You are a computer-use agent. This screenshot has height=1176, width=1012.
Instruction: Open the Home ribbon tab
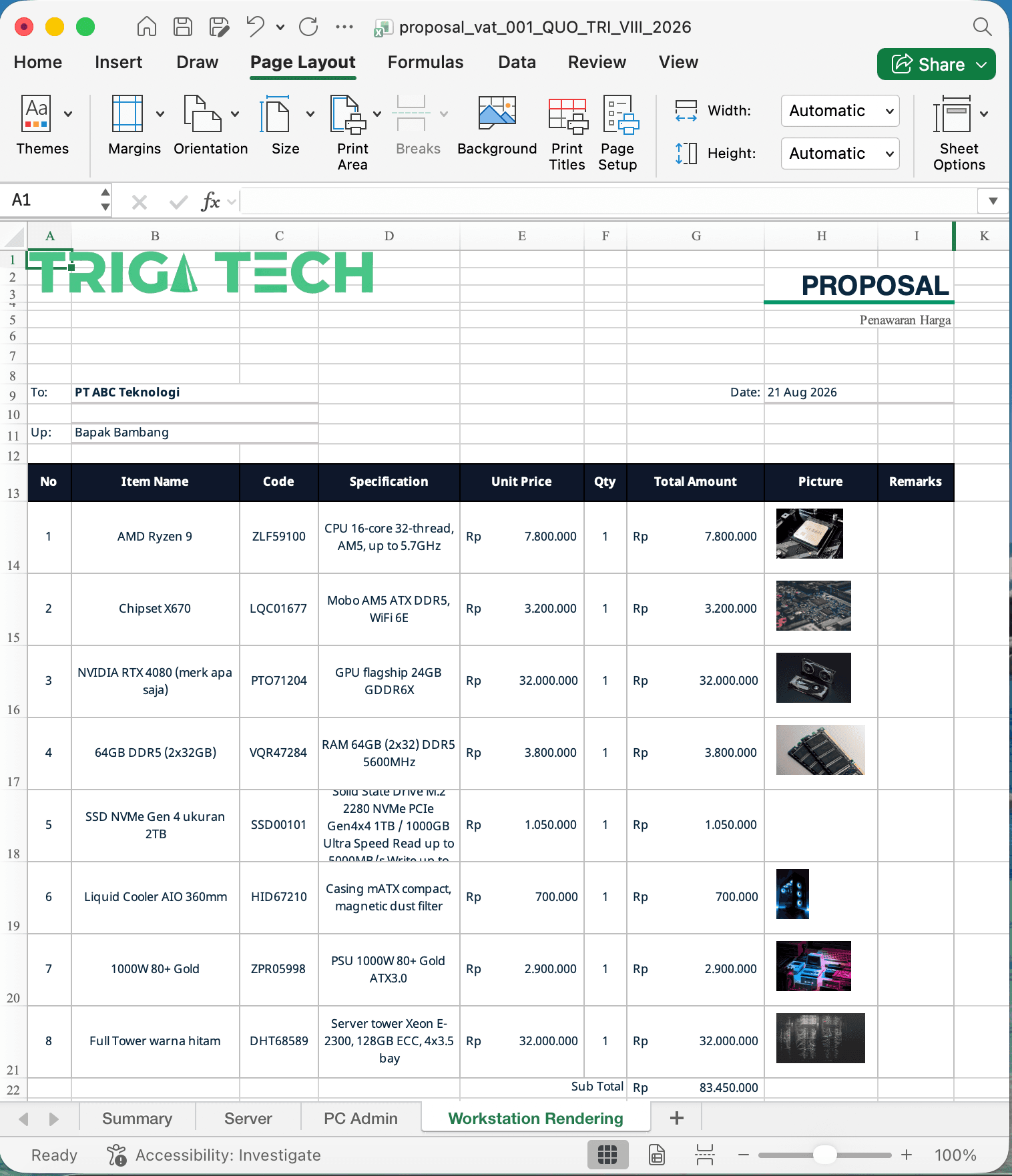click(x=38, y=62)
